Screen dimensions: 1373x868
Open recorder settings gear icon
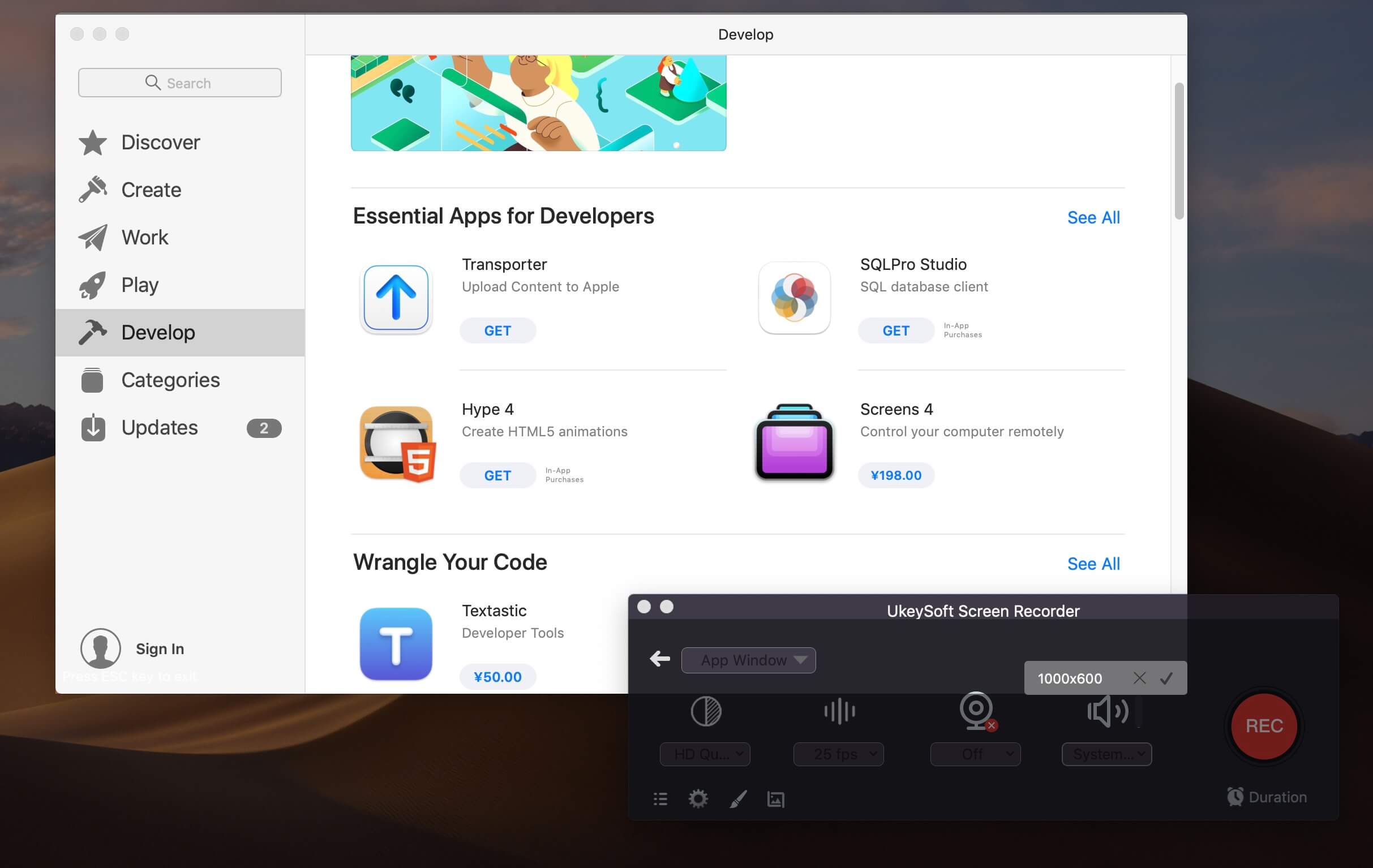click(x=698, y=799)
